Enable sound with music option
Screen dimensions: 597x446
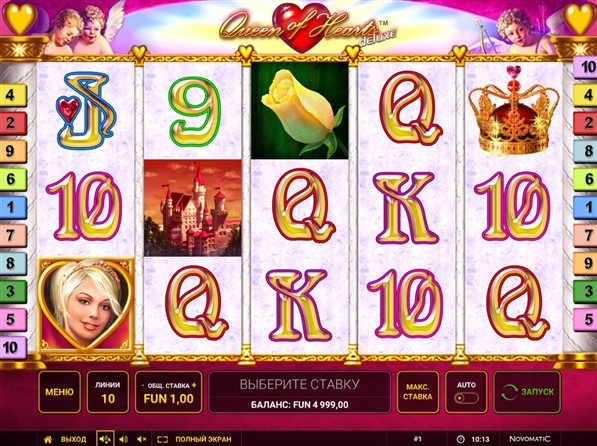(x=105, y=439)
